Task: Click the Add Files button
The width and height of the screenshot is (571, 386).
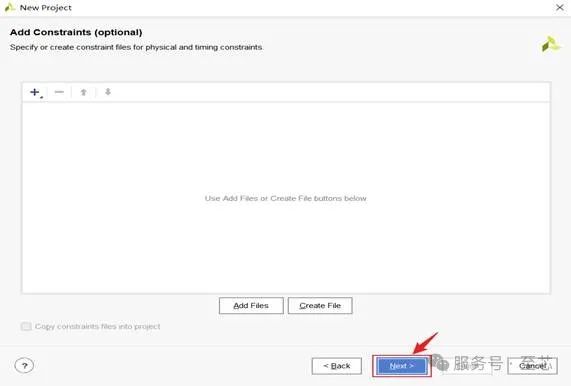Action: click(x=251, y=306)
